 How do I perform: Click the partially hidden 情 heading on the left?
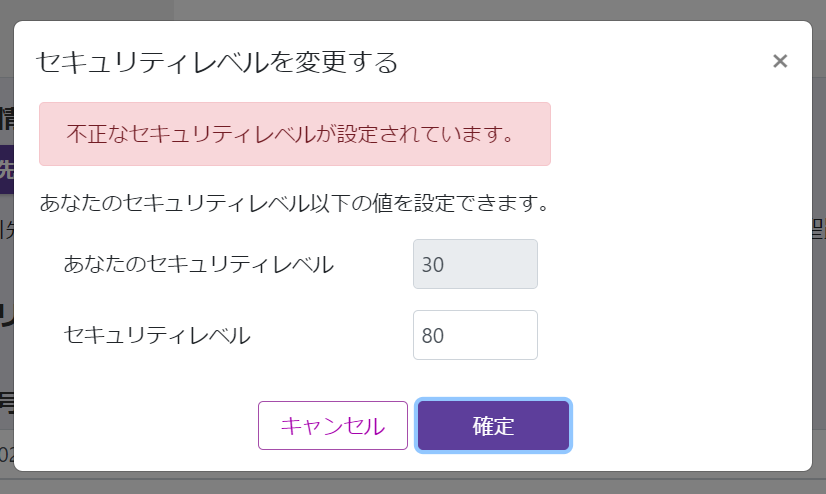tap(6, 120)
